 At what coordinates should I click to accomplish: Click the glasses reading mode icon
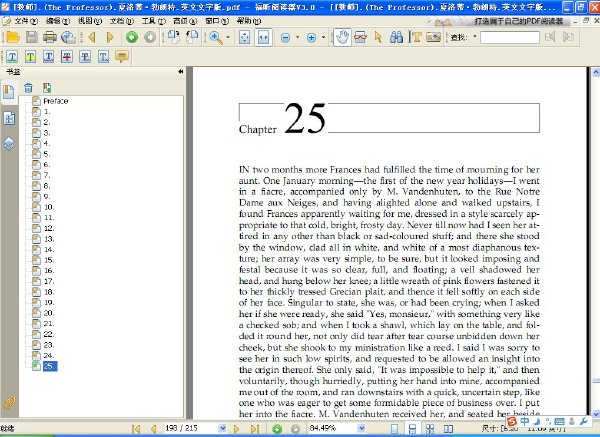(x=360, y=37)
